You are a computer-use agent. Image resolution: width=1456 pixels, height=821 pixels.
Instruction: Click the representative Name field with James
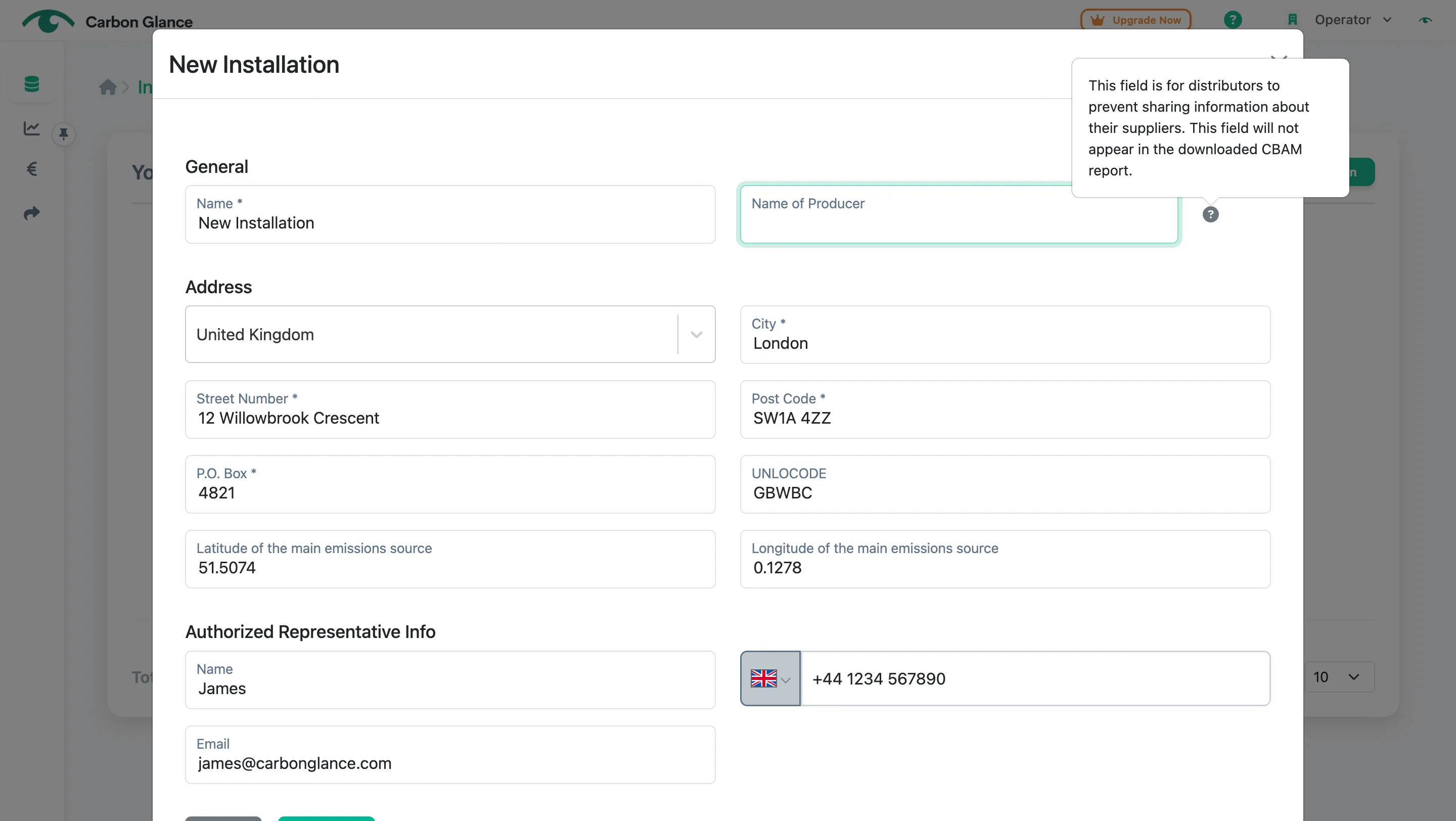coord(450,680)
